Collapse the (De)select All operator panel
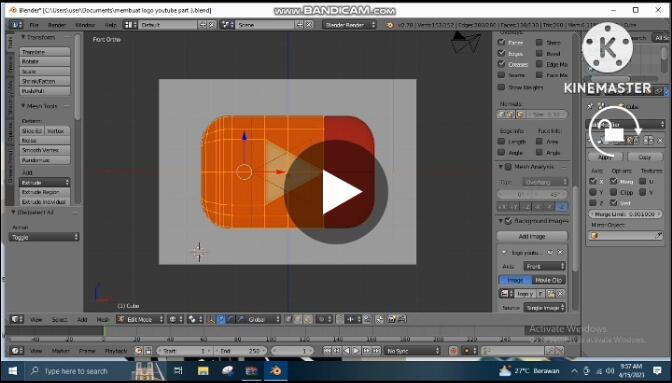Viewport: 672px width, 383px height. click(13, 212)
